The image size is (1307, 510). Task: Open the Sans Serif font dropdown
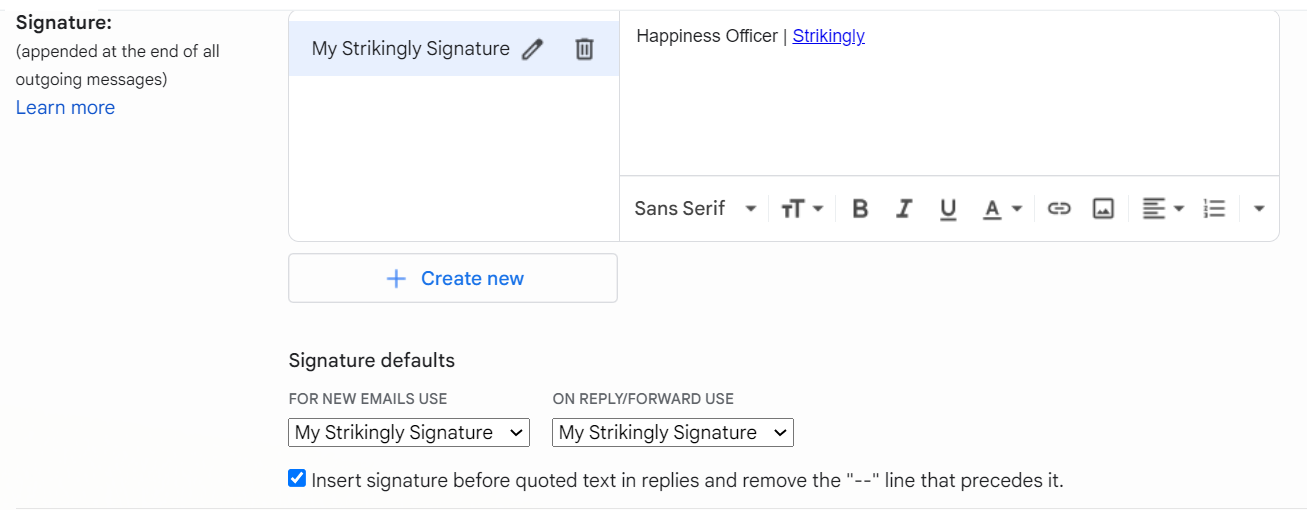click(696, 209)
